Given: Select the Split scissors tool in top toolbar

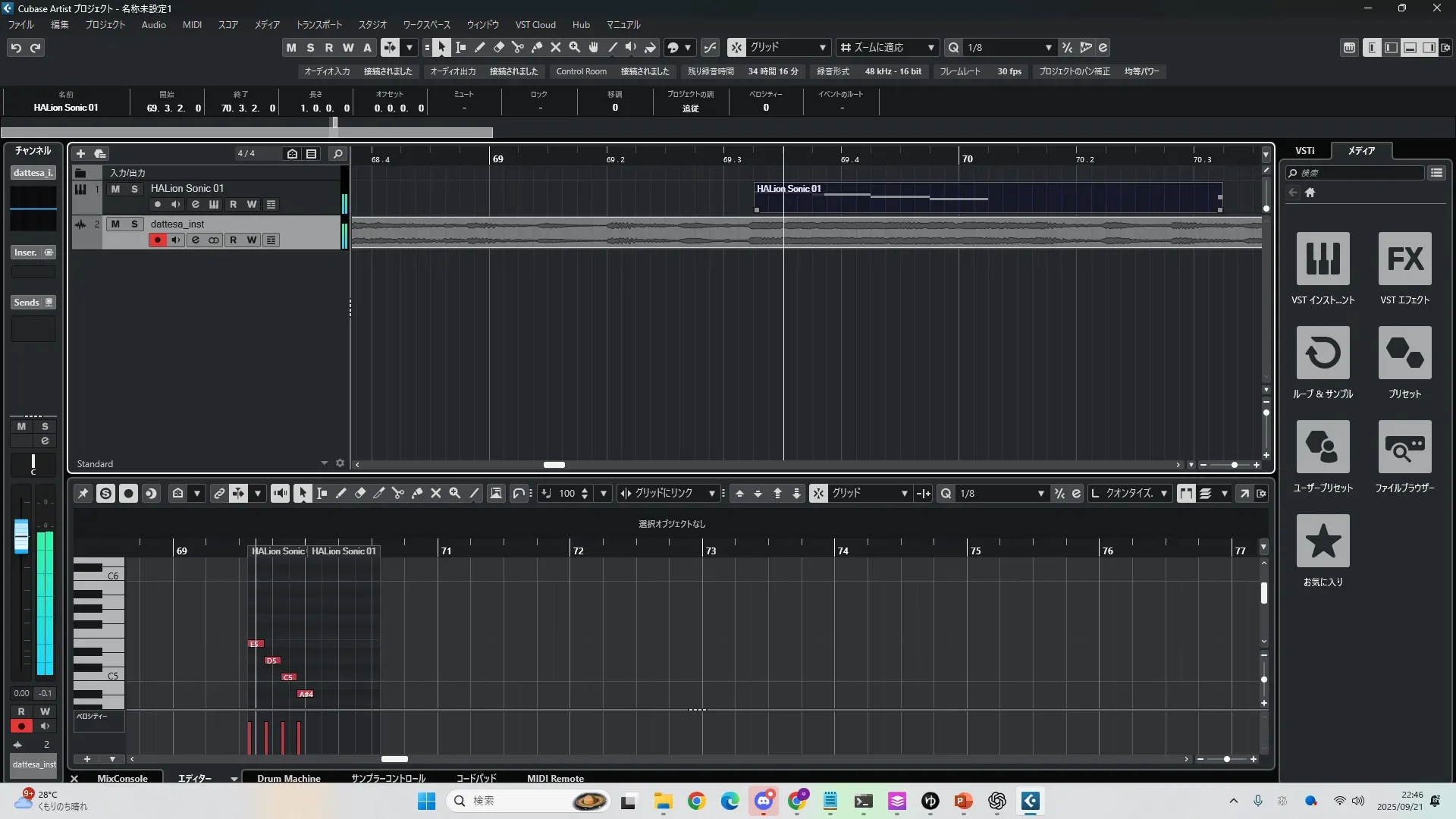Looking at the screenshot, I should [517, 48].
